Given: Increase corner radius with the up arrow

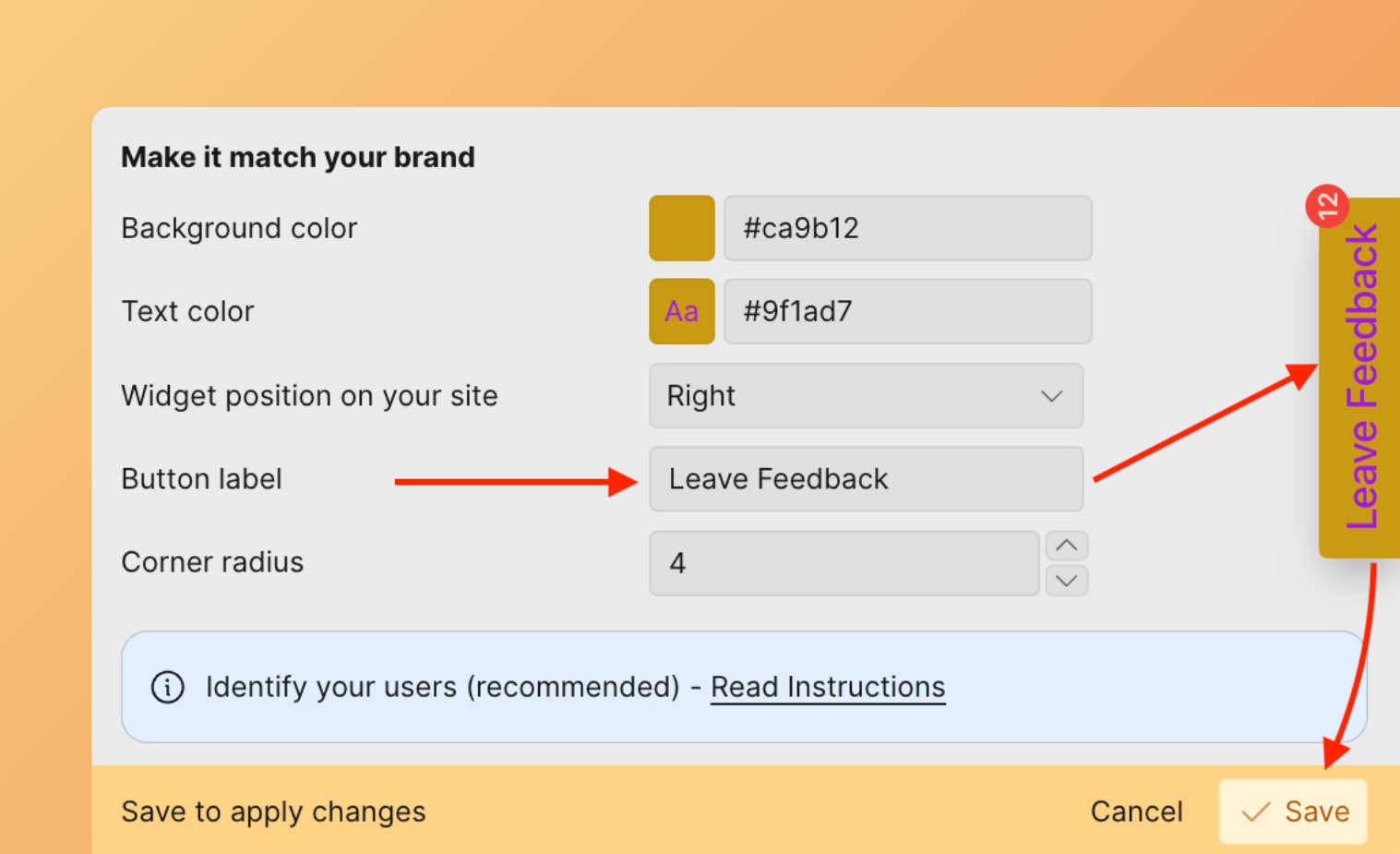Looking at the screenshot, I should 1066,546.
